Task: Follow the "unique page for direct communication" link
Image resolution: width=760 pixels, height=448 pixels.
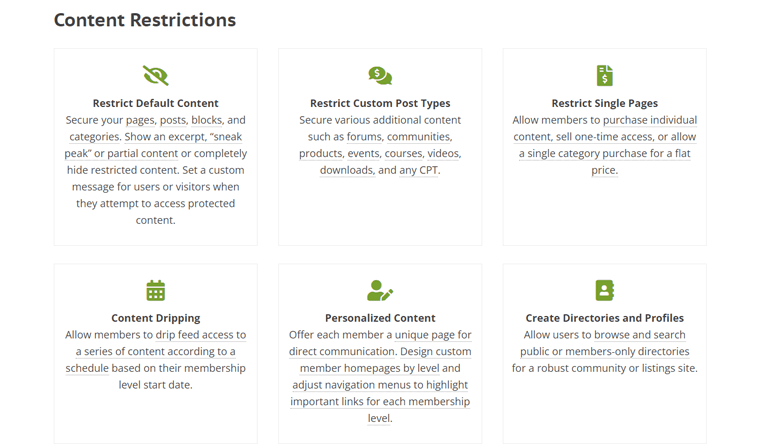Action: click(380, 343)
